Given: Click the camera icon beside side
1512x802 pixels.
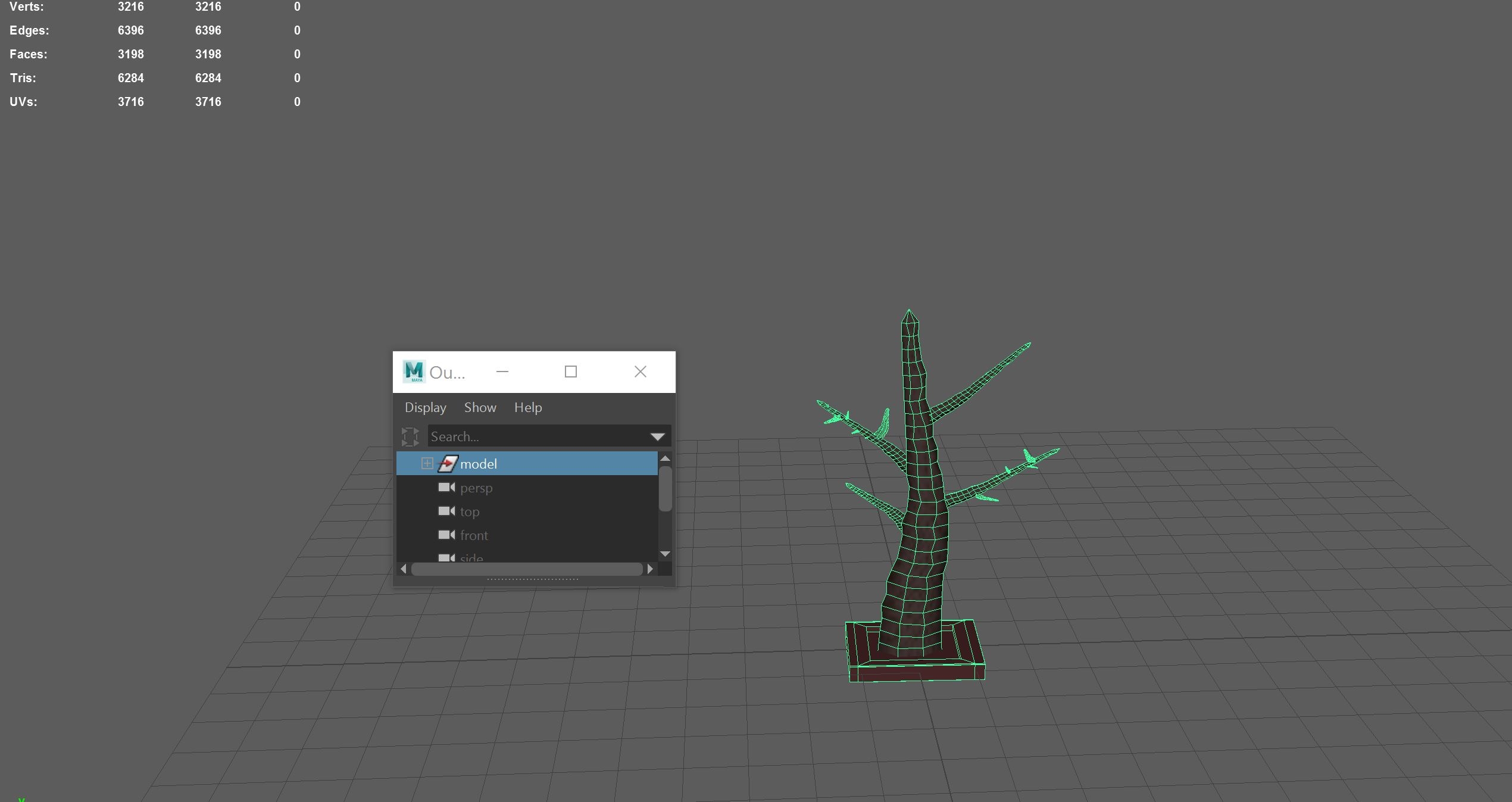Looking at the screenshot, I should [x=446, y=557].
